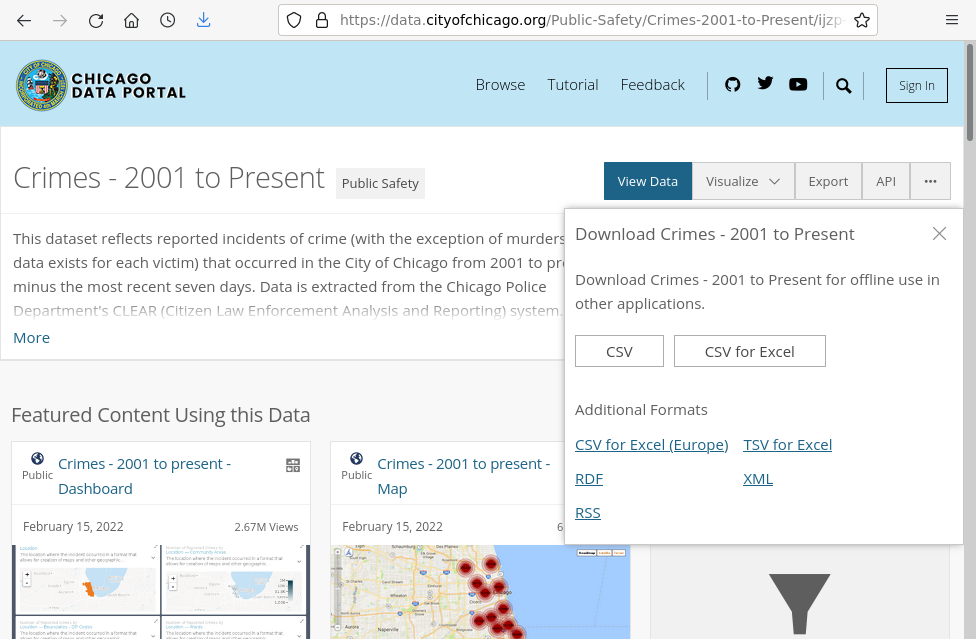The height and width of the screenshot is (639, 976).
Task: Go to browser home icon
Action: click(x=132, y=20)
